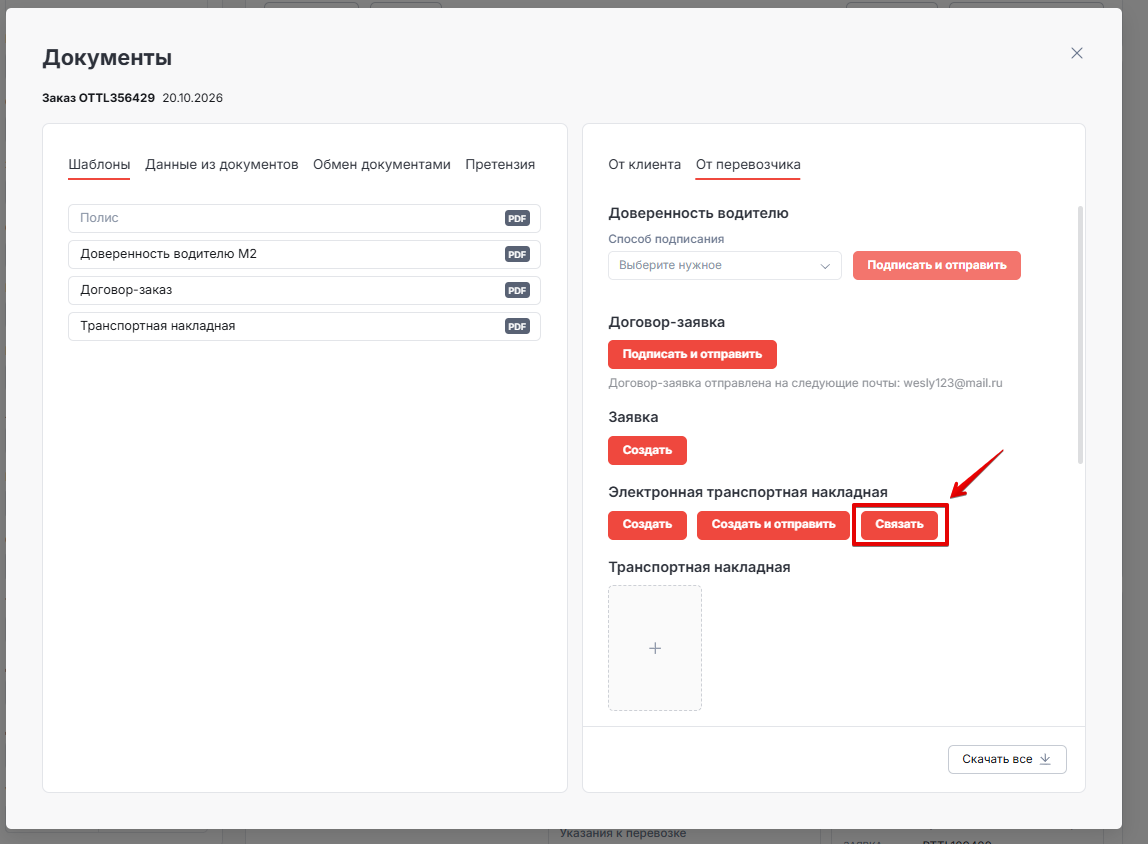
Task: Select the Претензия tab
Action: pos(500,165)
